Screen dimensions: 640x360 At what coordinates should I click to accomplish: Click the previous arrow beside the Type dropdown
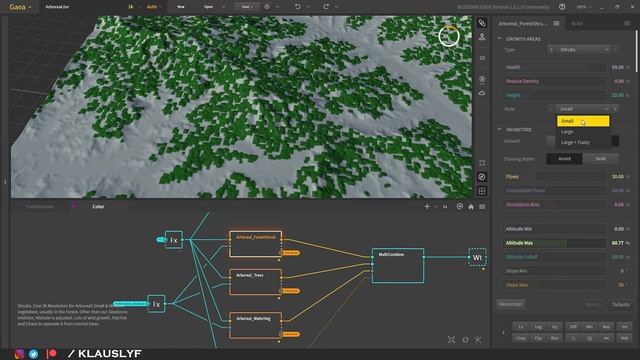pyautogui.click(x=551, y=50)
